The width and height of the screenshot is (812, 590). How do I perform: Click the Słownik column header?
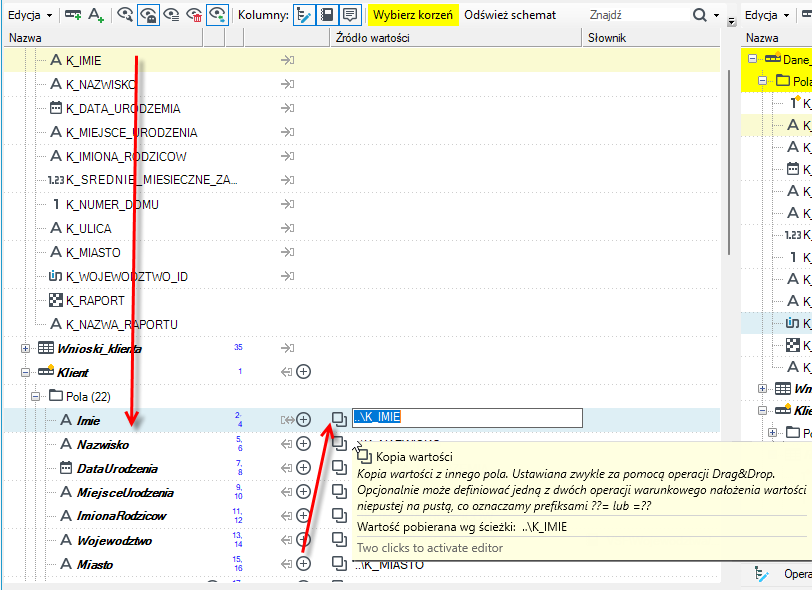(x=651, y=38)
